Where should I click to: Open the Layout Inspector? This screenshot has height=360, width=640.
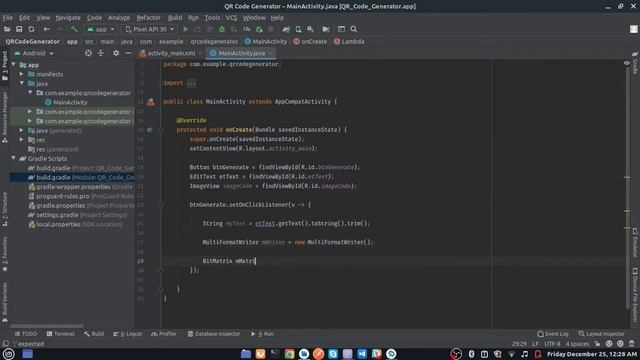[601, 334]
